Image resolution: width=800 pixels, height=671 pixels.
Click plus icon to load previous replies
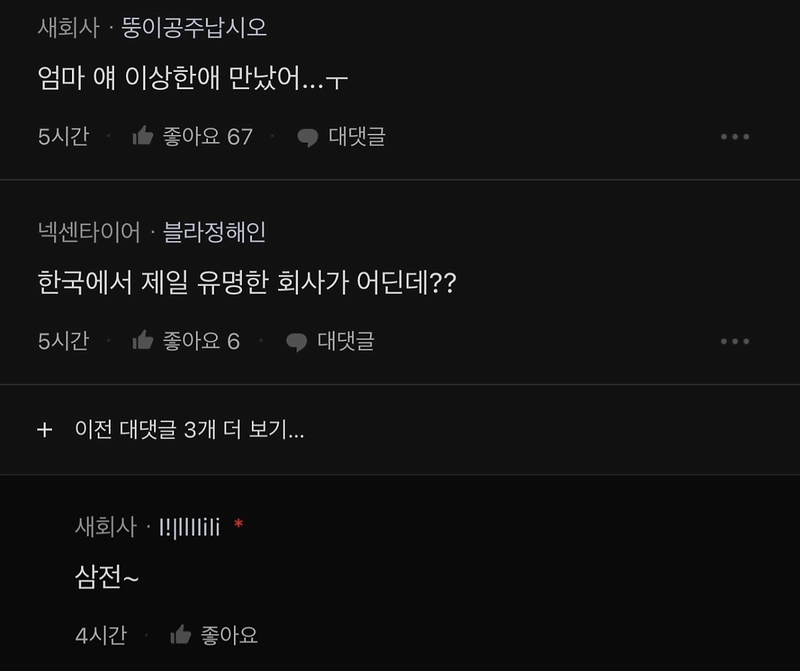click(x=45, y=430)
